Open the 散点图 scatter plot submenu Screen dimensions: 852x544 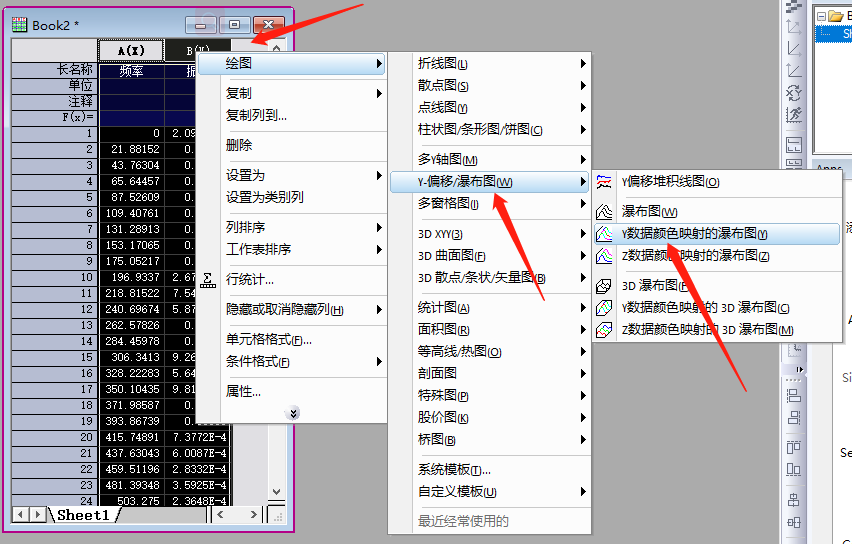pos(490,85)
